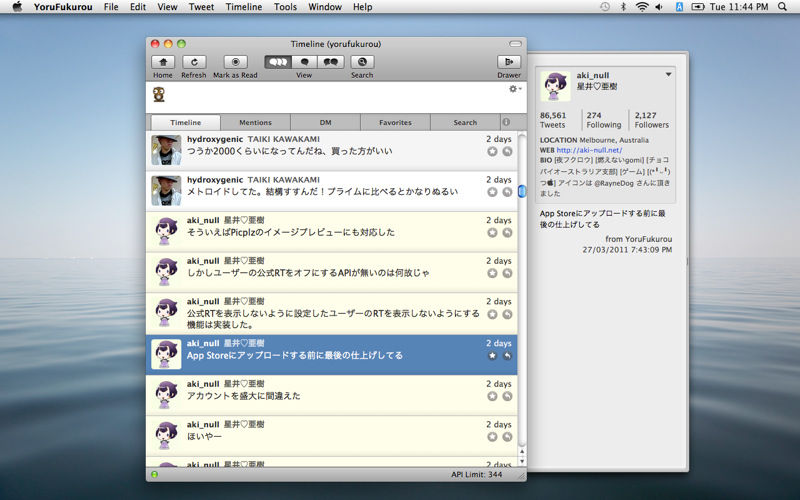Expand the aki_null profile dropdown arrow
Screen dimensions: 800x500
pos(669,74)
